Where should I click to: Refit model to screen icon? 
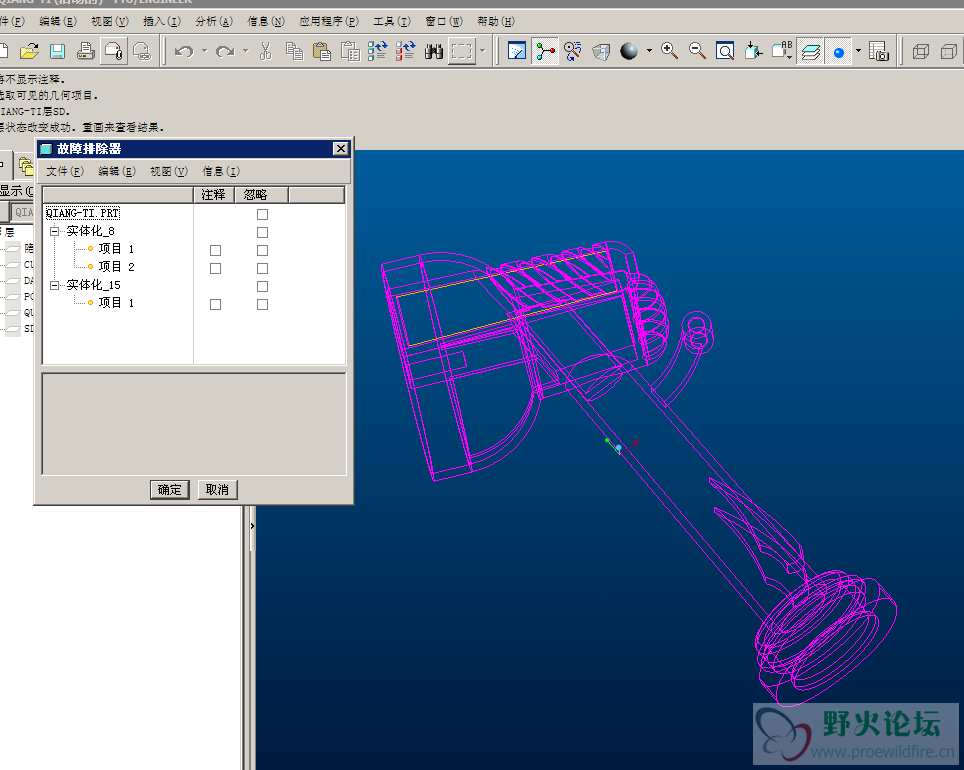725,51
